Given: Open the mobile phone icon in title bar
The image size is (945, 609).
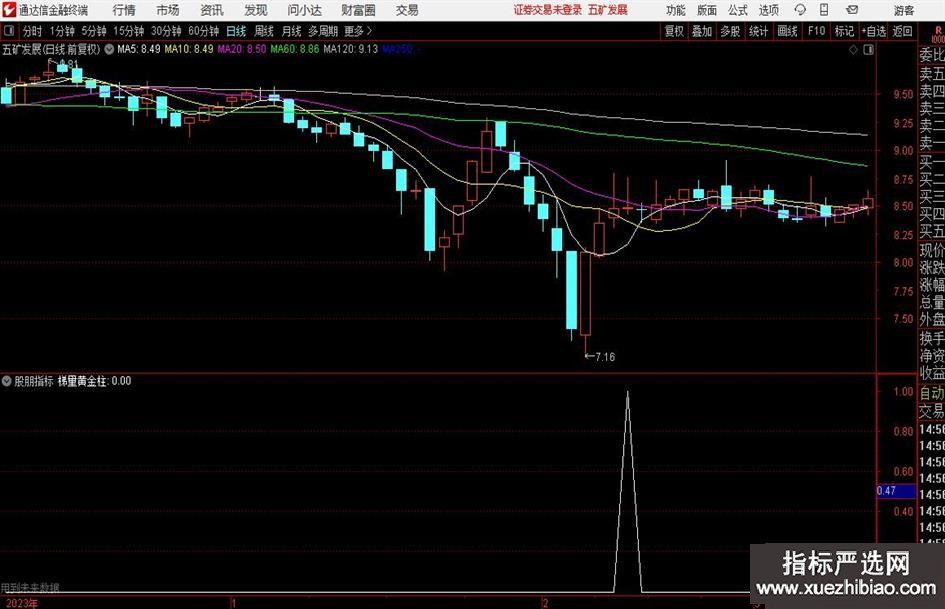Looking at the screenshot, I should coord(824,10).
